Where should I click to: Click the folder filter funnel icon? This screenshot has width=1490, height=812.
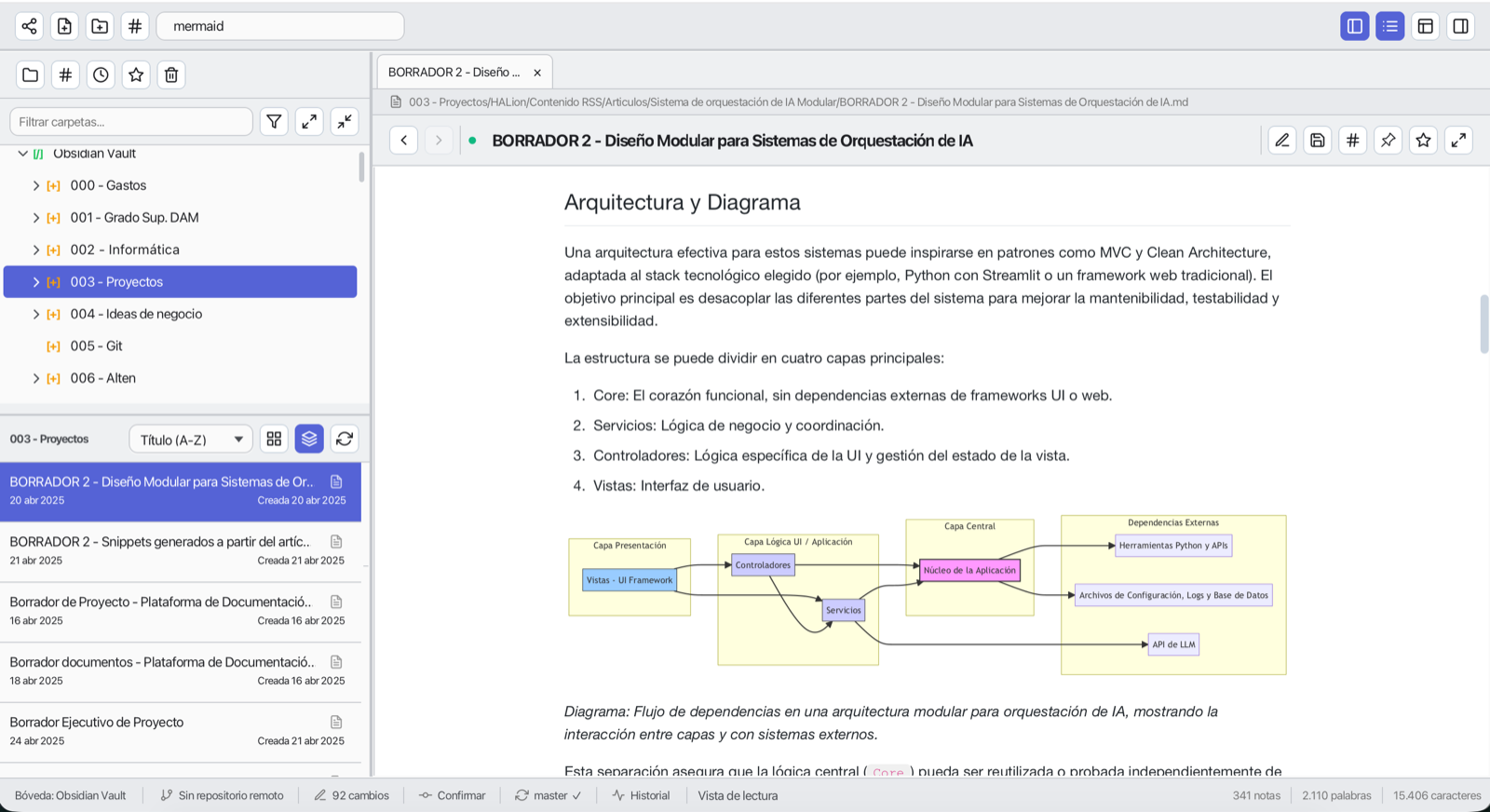(274, 122)
